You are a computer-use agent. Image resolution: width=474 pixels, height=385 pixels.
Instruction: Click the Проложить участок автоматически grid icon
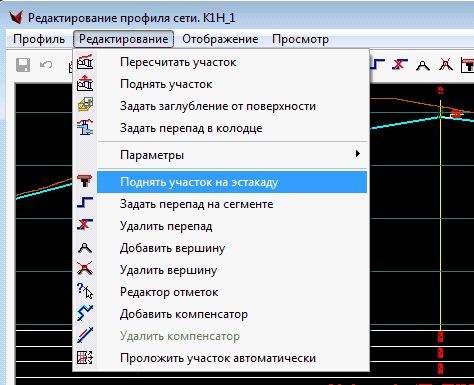85,358
